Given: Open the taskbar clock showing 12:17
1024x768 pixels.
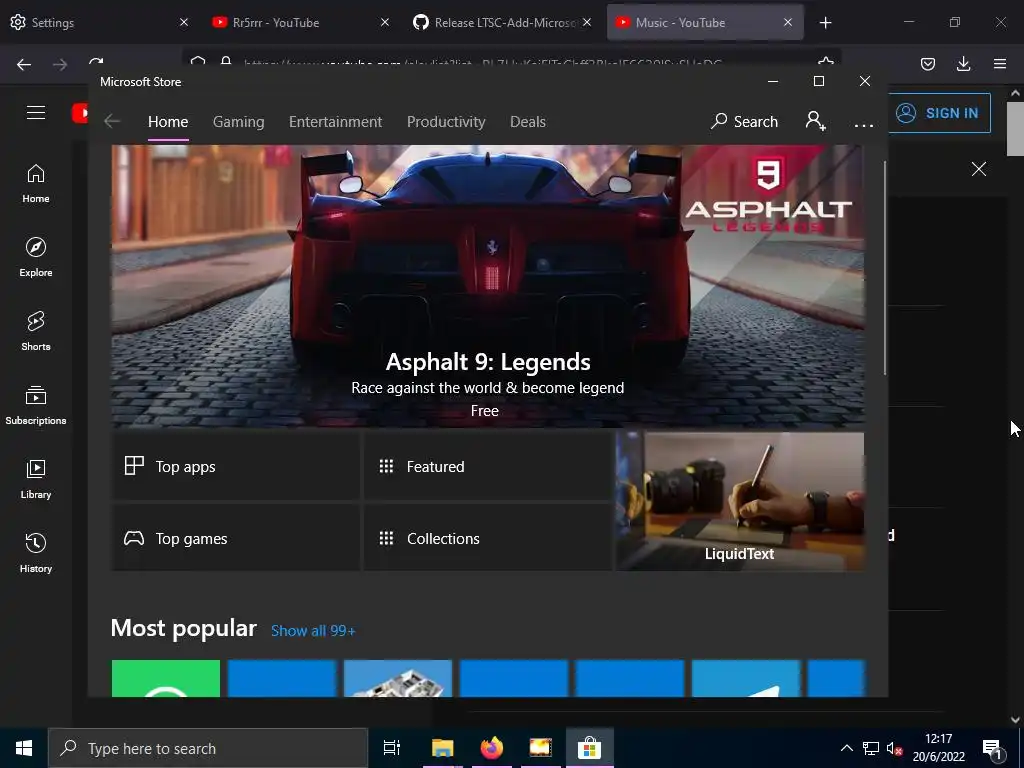Looking at the screenshot, I should click(x=938, y=748).
